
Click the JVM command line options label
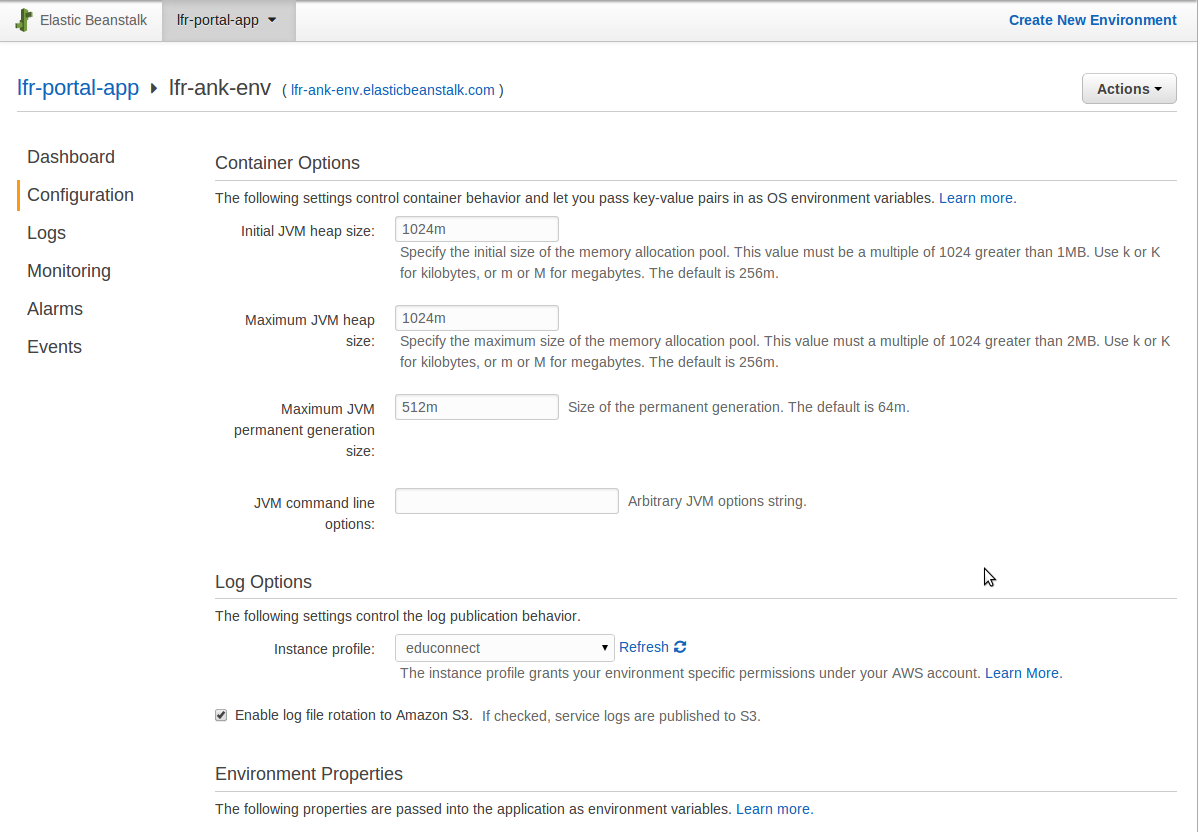click(314, 513)
